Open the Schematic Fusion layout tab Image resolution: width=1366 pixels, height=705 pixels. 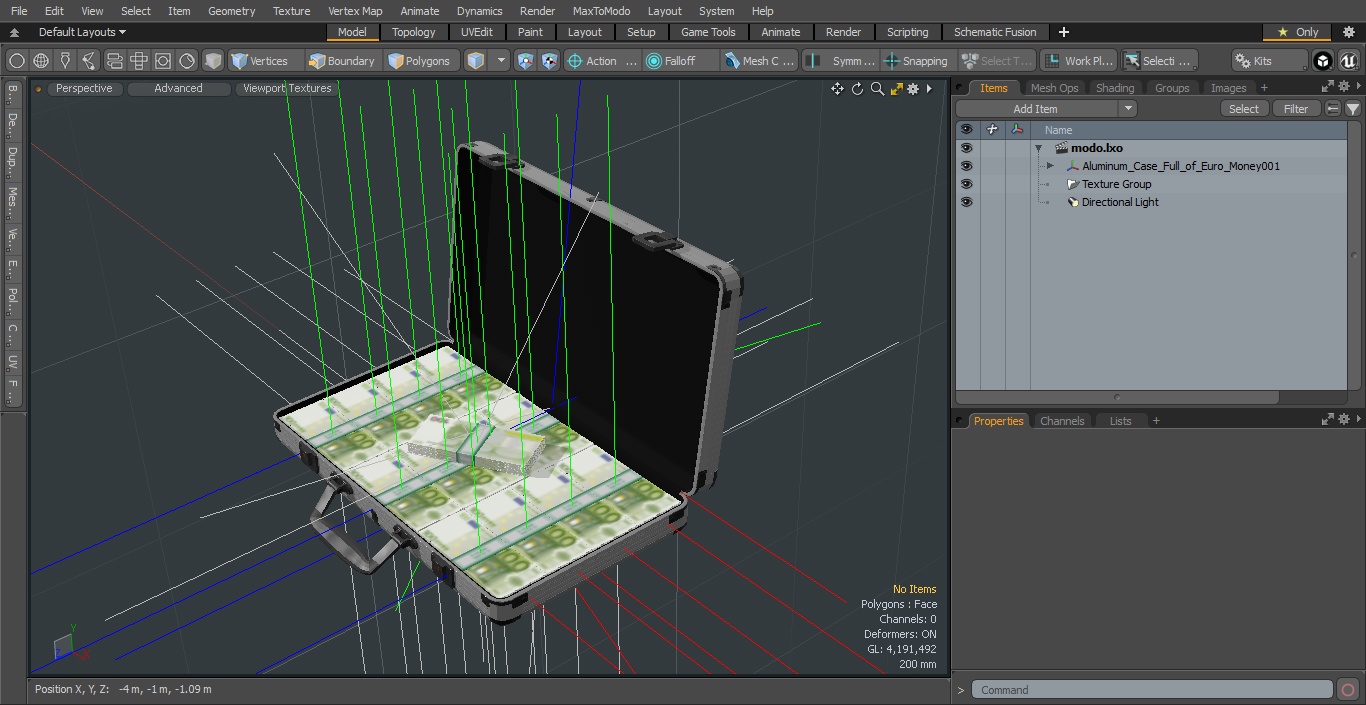pos(995,32)
